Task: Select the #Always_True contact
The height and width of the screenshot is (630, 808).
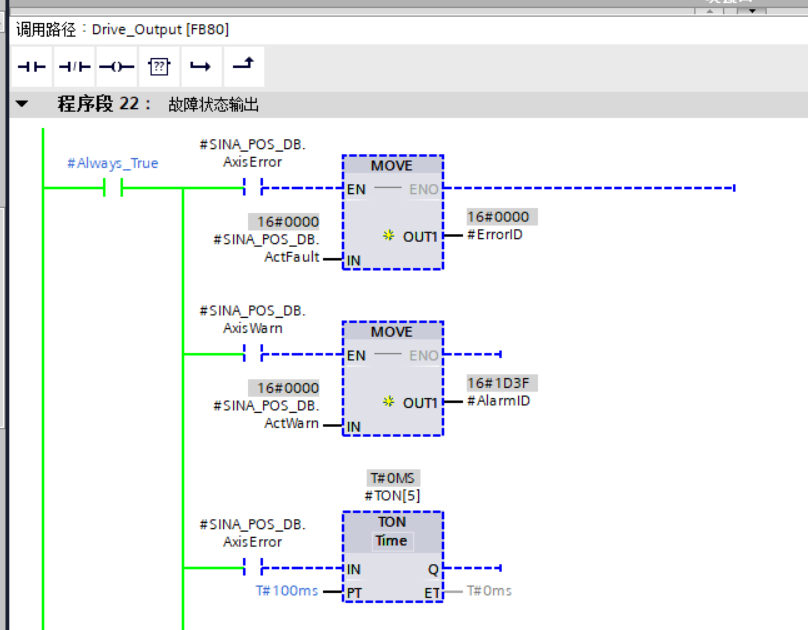Action: click(112, 188)
